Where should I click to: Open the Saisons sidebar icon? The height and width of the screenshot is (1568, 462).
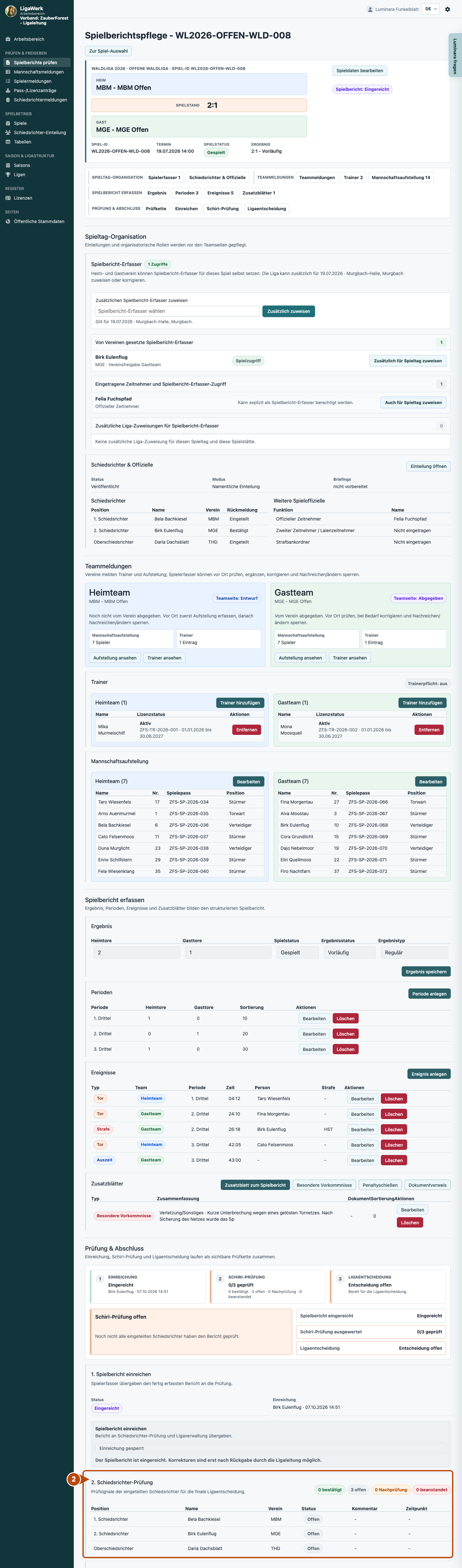[x=8, y=165]
